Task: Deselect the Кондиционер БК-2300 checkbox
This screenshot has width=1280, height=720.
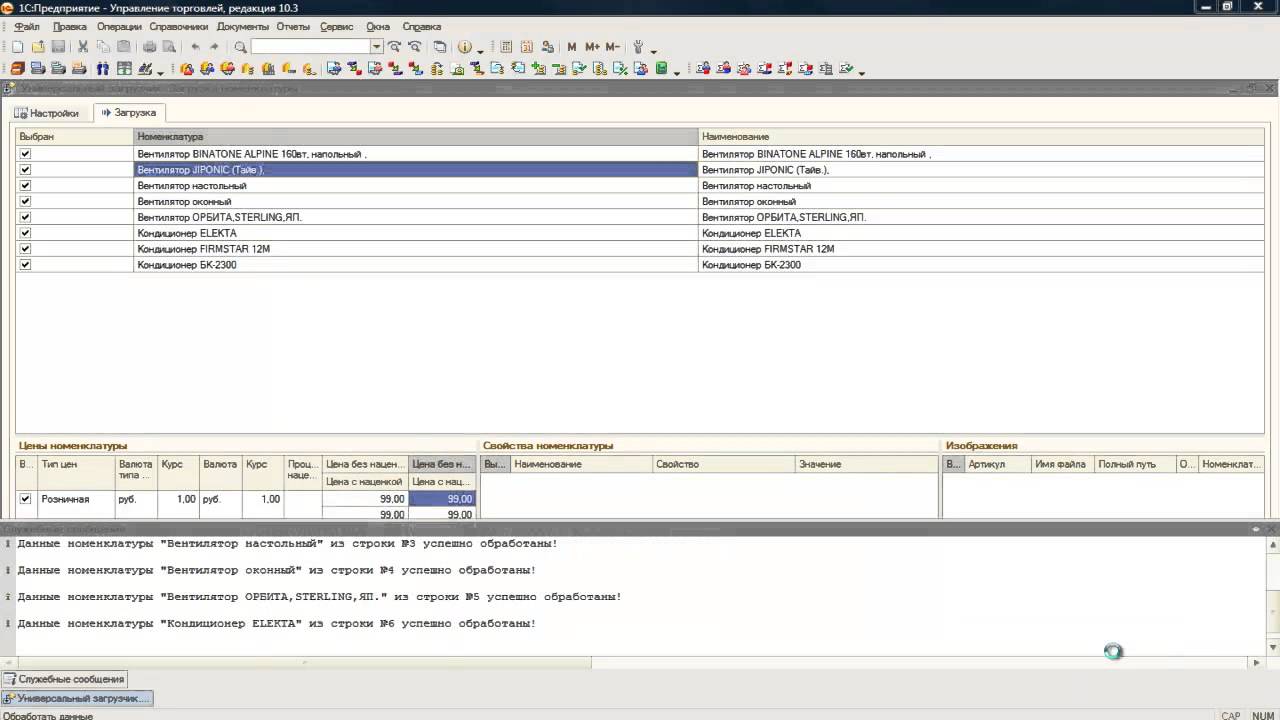Action: pyautogui.click(x=25, y=265)
